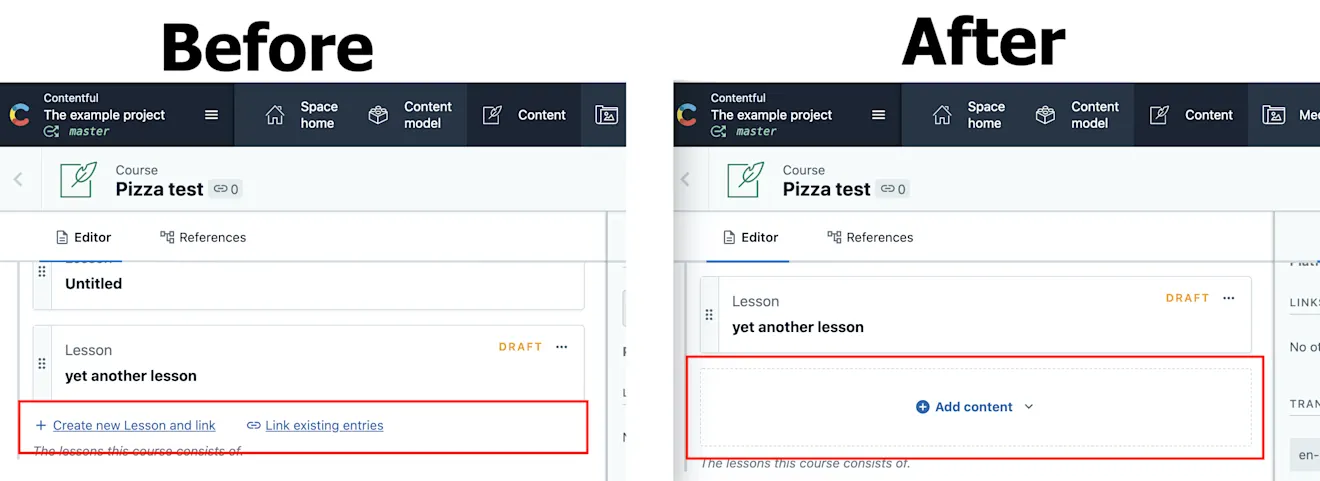Screen dimensions: 1320x481
Task: Open Content section in After navbar
Action: 1191,115
